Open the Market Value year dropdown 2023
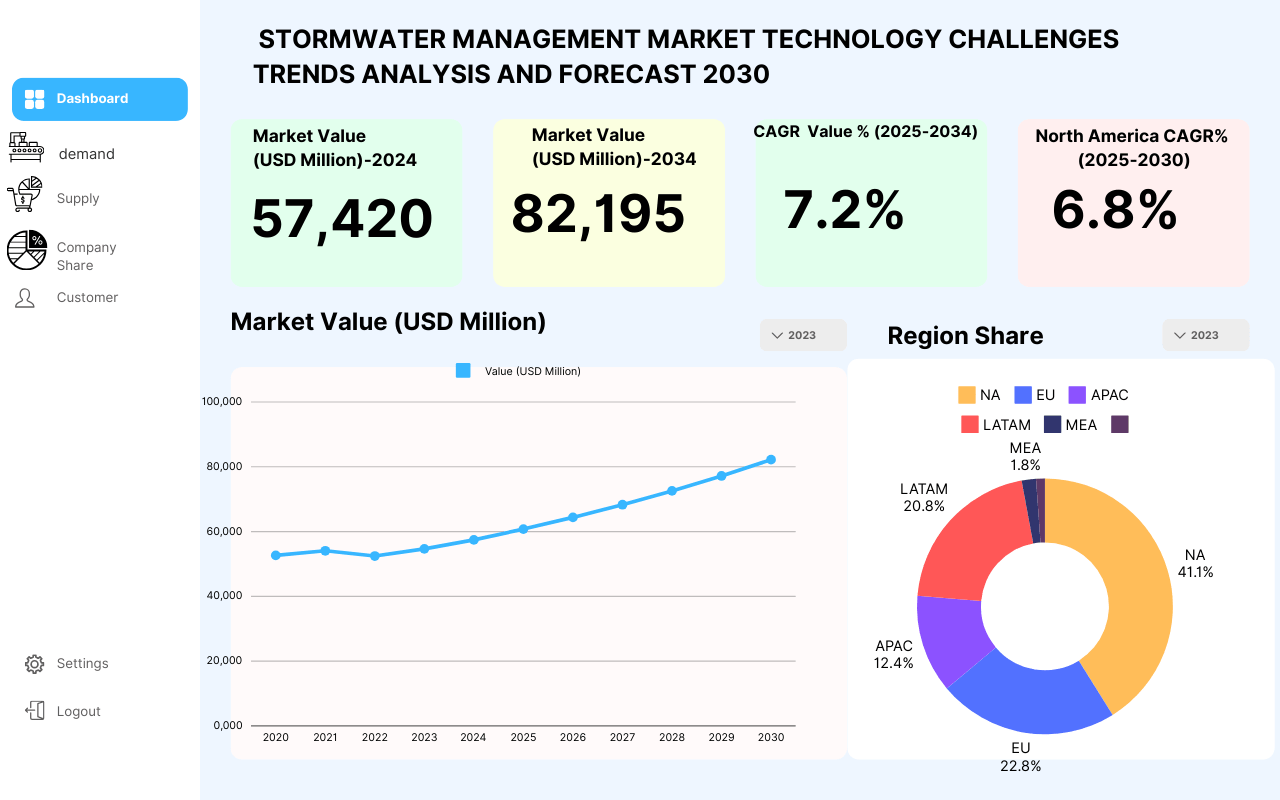The height and width of the screenshot is (800, 1280). click(x=803, y=335)
